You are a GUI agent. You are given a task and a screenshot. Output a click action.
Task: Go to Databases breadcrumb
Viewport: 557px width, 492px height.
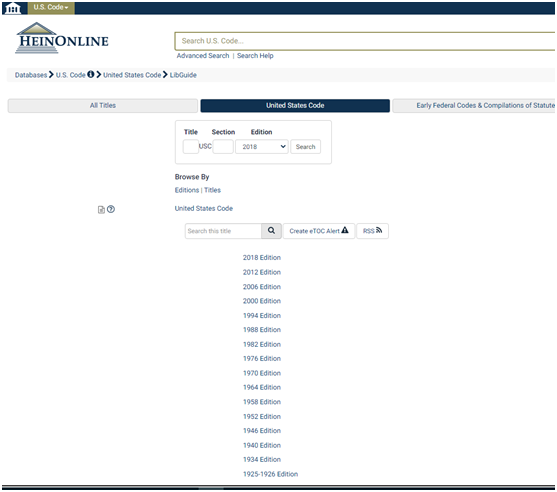31,75
